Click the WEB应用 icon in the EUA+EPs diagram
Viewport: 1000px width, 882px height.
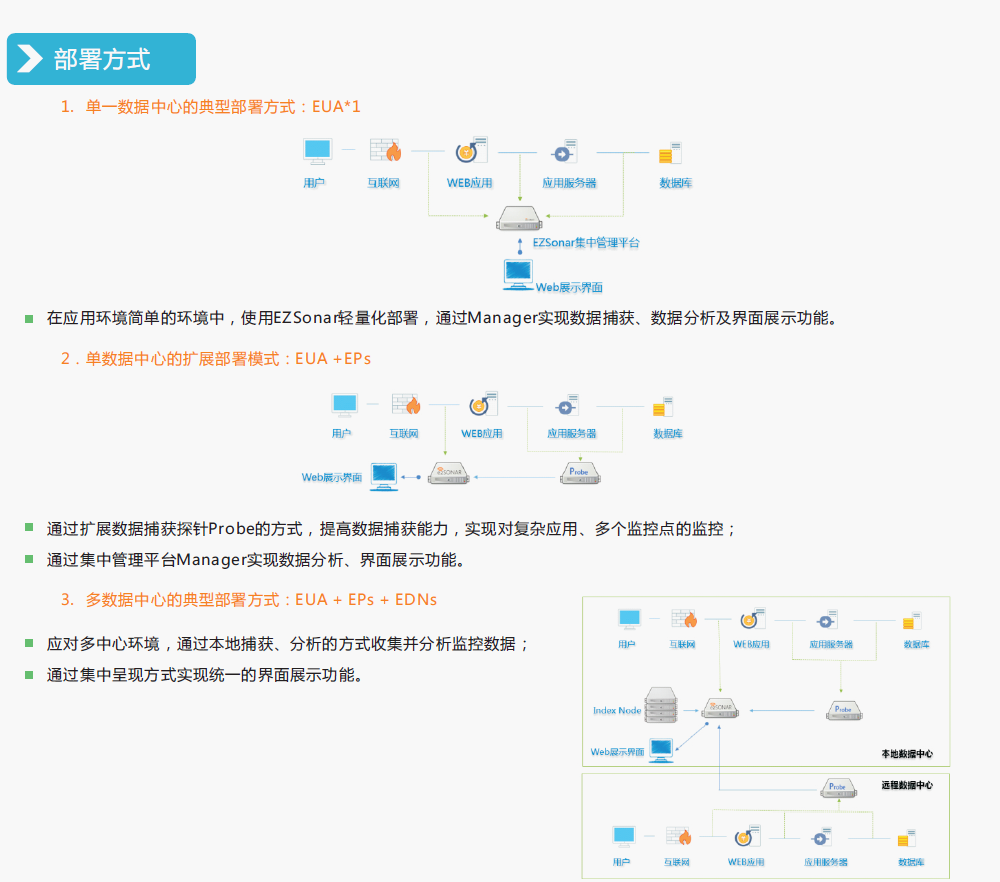pos(483,404)
